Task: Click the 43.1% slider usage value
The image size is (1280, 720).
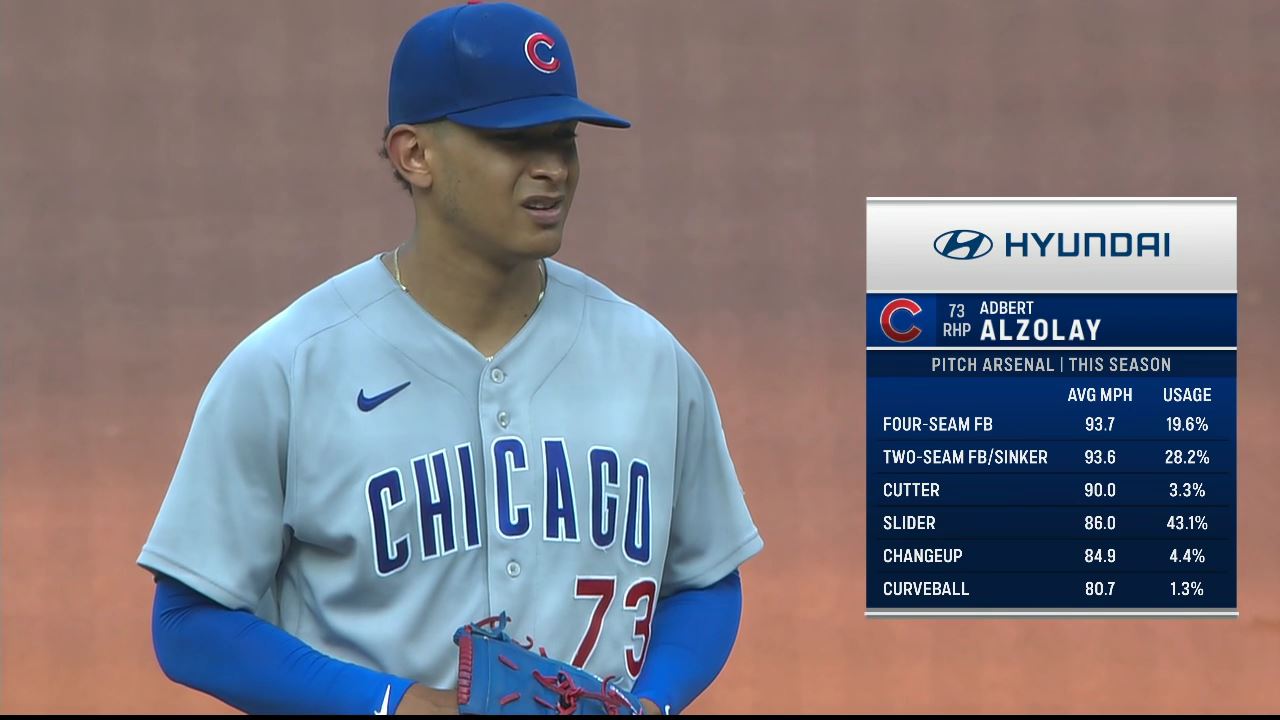Action: pos(1187,523)
